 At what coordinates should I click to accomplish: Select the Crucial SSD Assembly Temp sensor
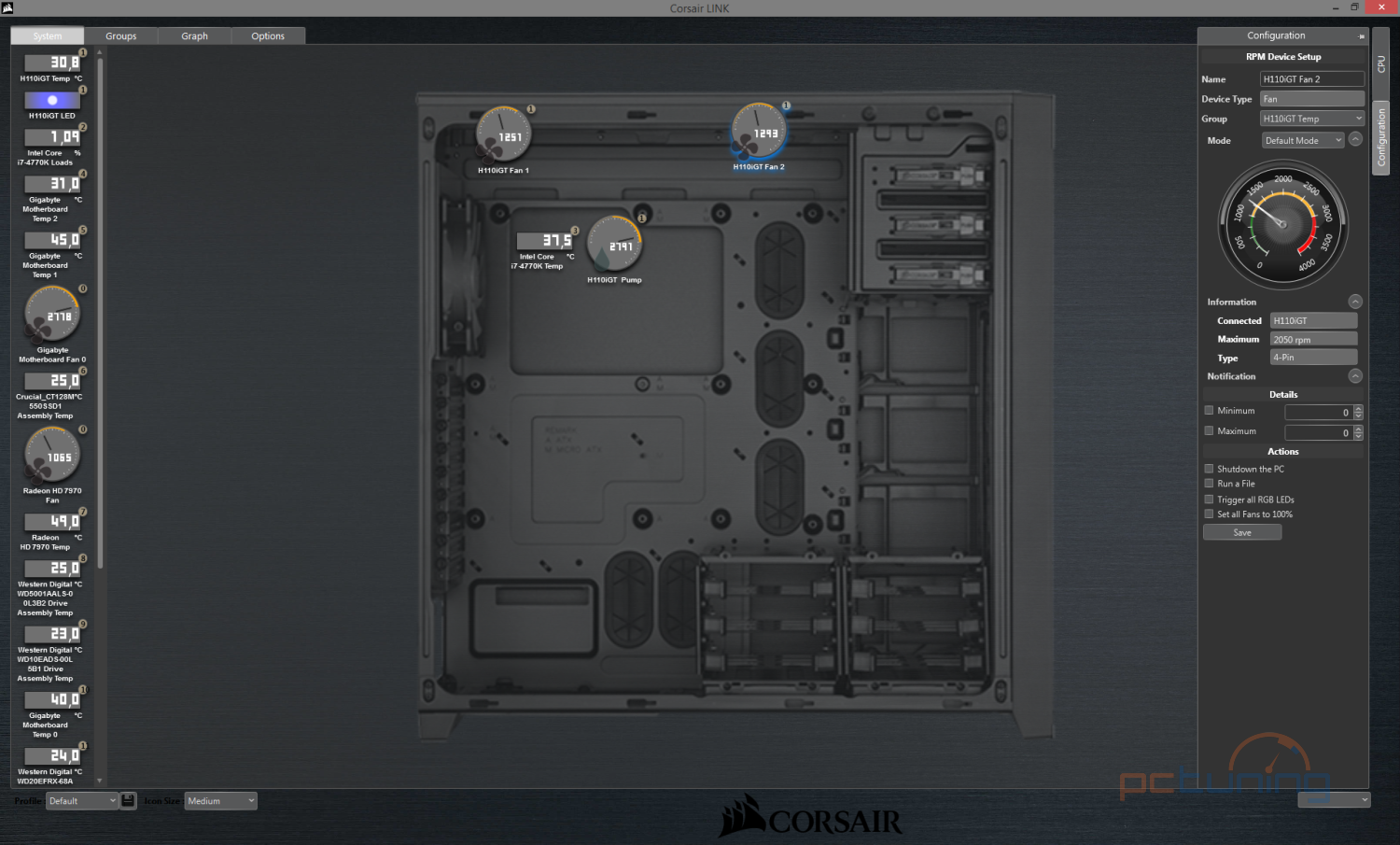(51, 381)
